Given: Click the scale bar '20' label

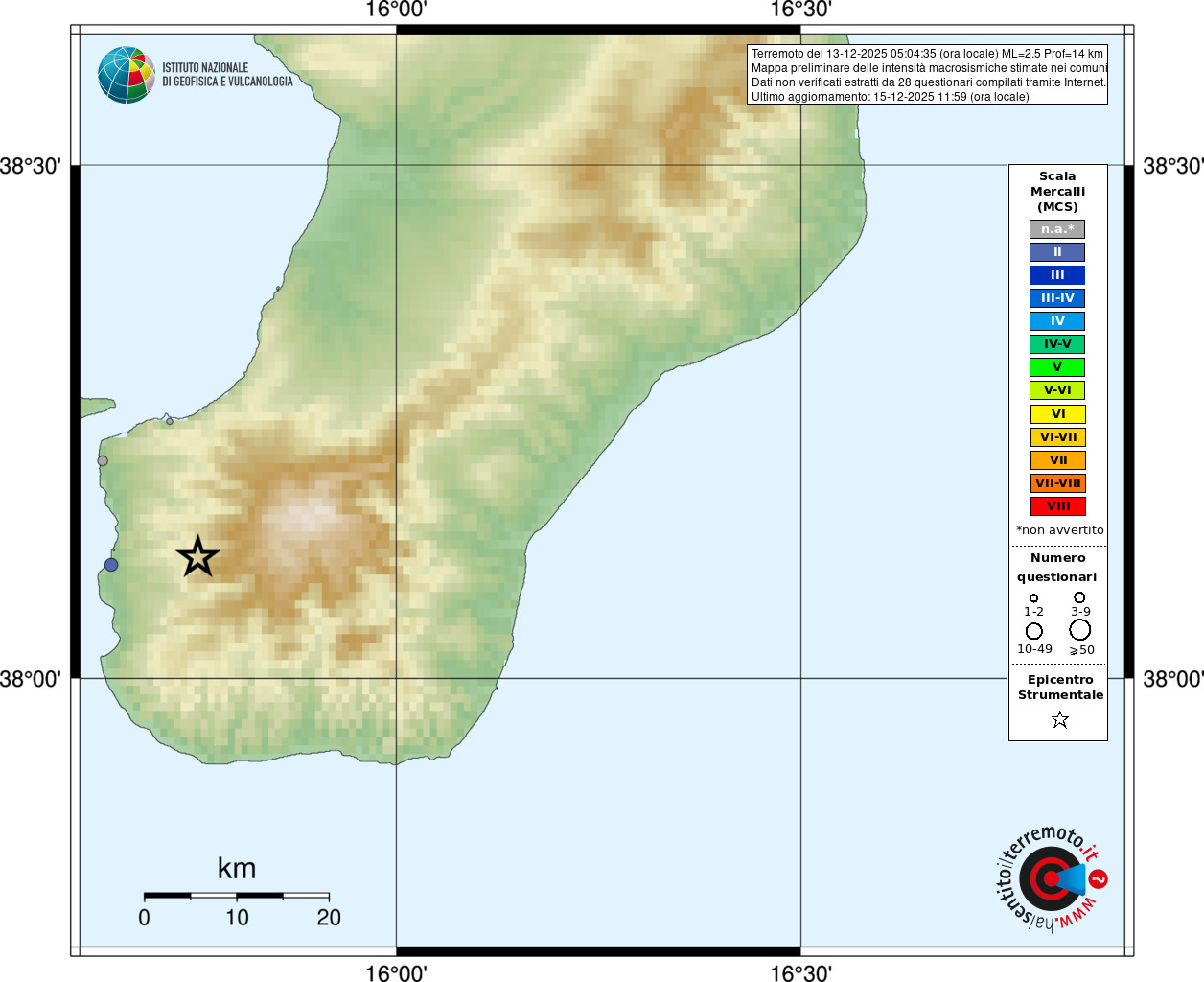Looking at the screenshot, I should 329,918.
